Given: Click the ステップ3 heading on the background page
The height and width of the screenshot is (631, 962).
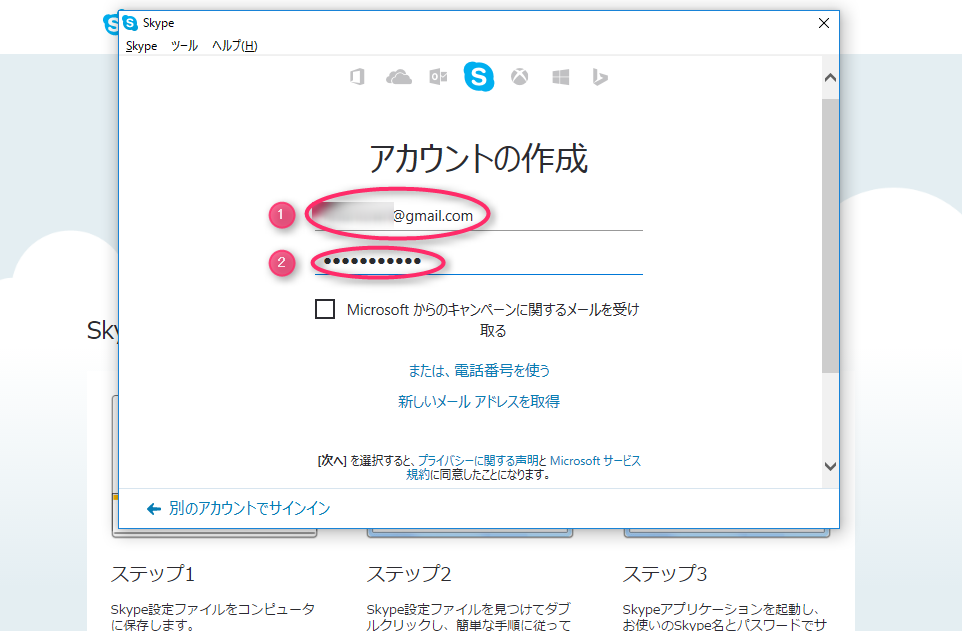Looking at the screenshot, I should click(665, 574).
